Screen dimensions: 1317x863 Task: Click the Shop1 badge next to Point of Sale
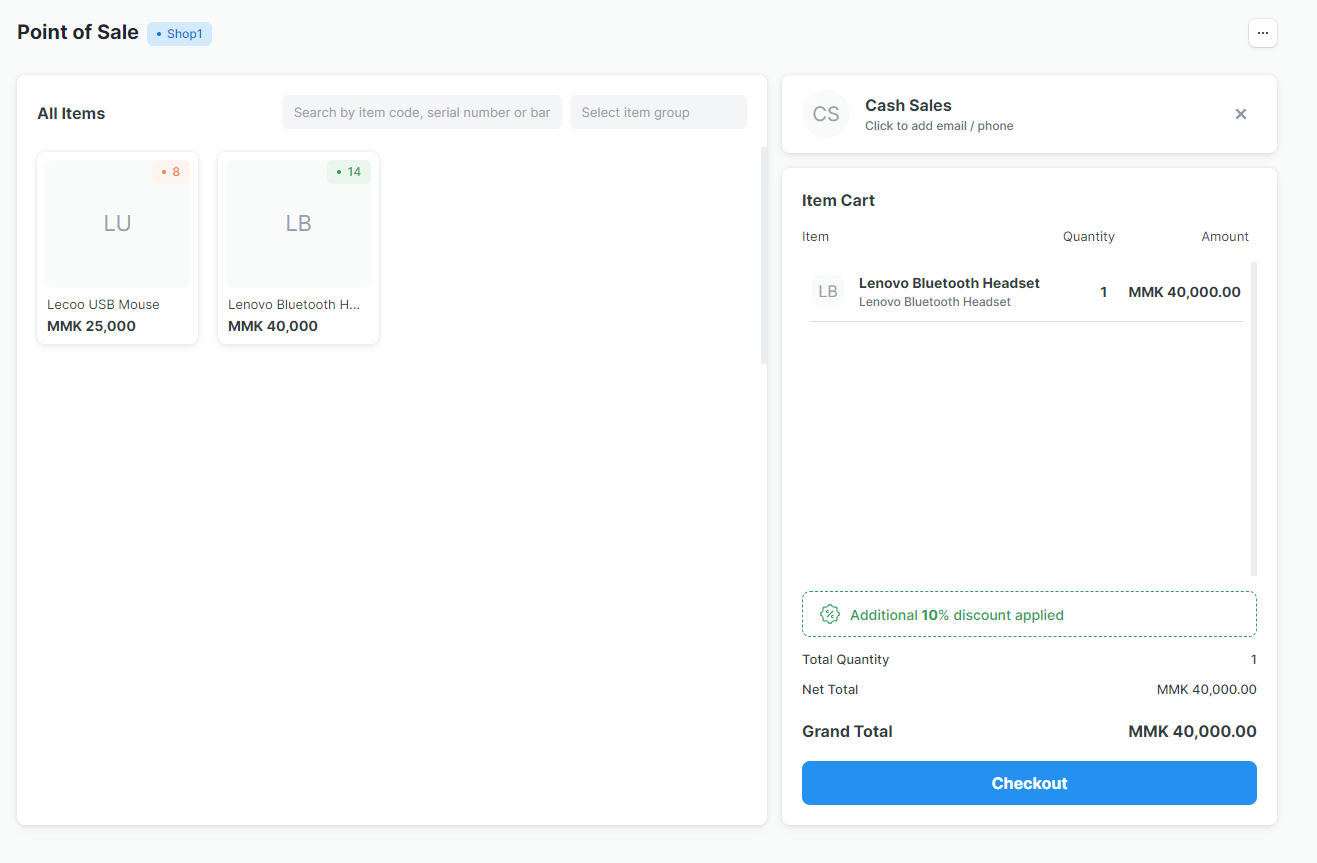[179, 33]
